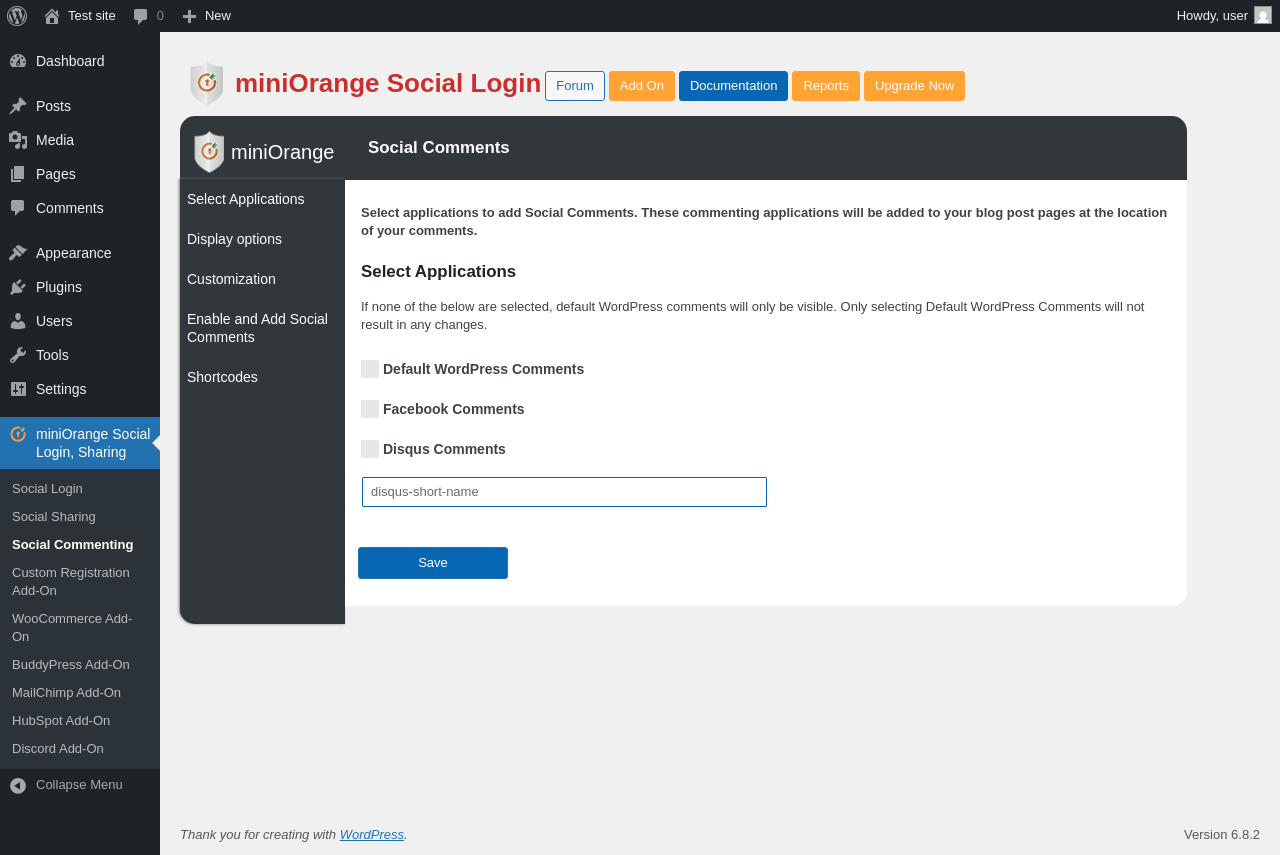Click the plus New icon

click(x=189, y=16)
